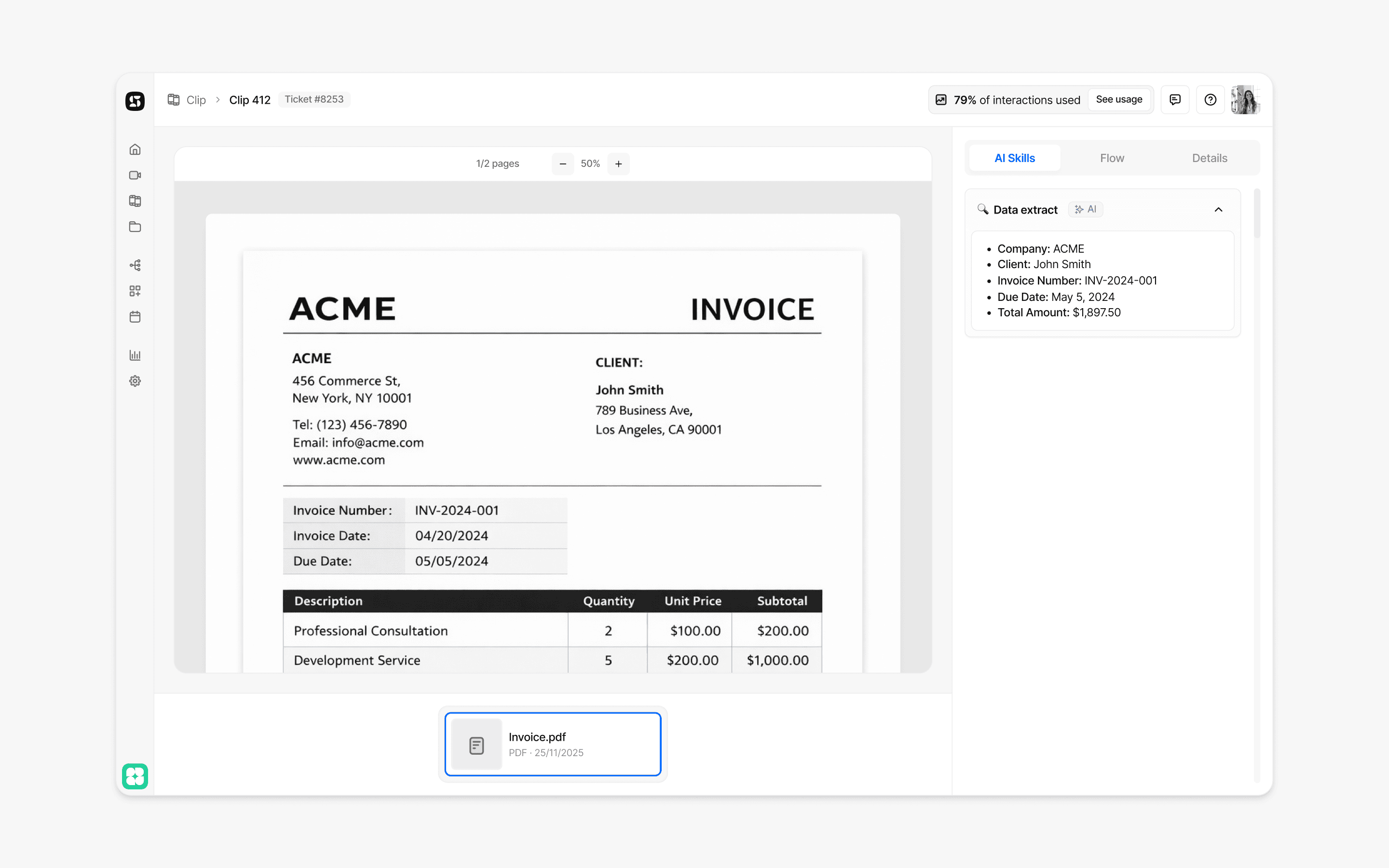Open the Home icon in sidebar
This screenshot has height=868, width=1389.
tap(135, 149)
